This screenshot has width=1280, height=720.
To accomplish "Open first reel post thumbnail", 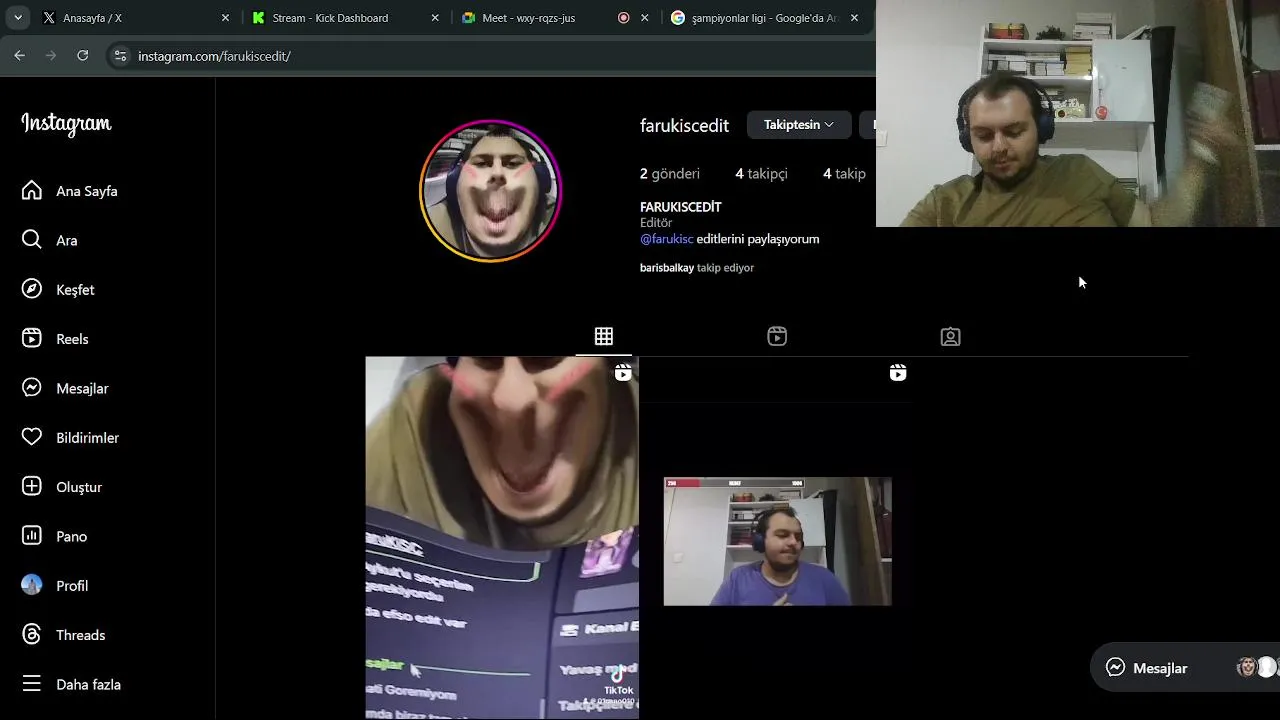I will tap(502, 537).
